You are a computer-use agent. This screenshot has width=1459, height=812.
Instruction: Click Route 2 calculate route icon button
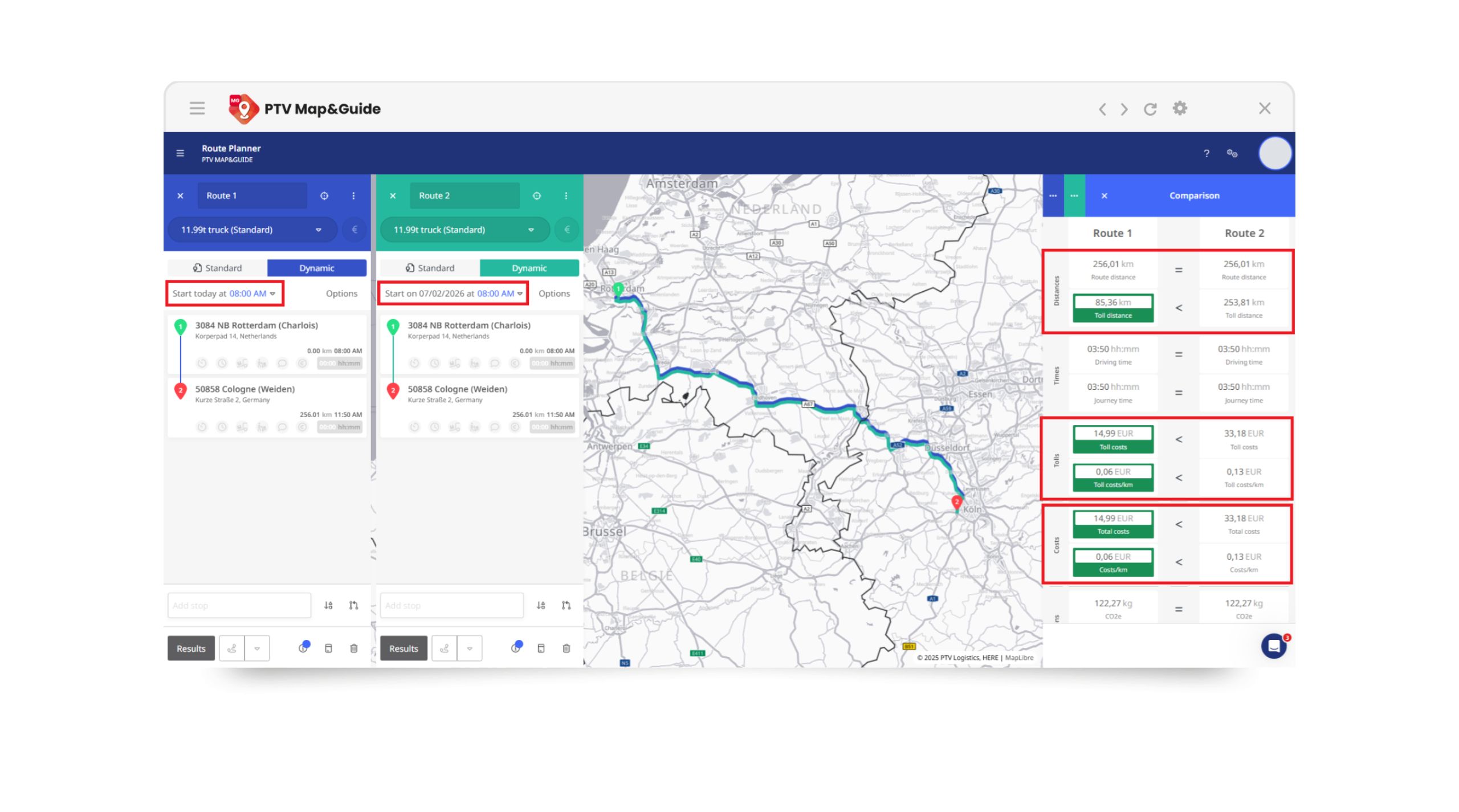tap(445, 648)
